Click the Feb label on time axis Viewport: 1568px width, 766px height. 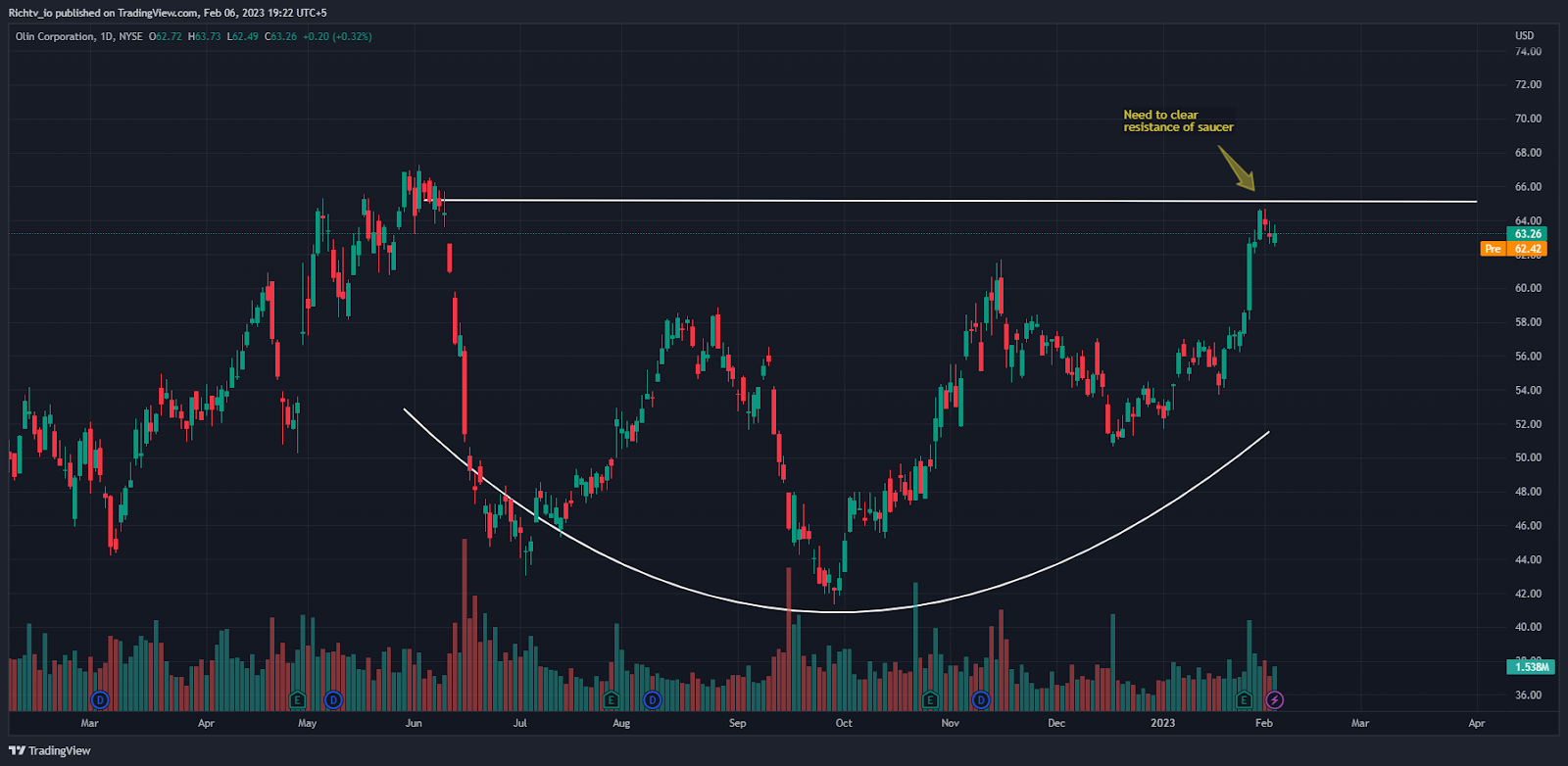(1264, 723)
